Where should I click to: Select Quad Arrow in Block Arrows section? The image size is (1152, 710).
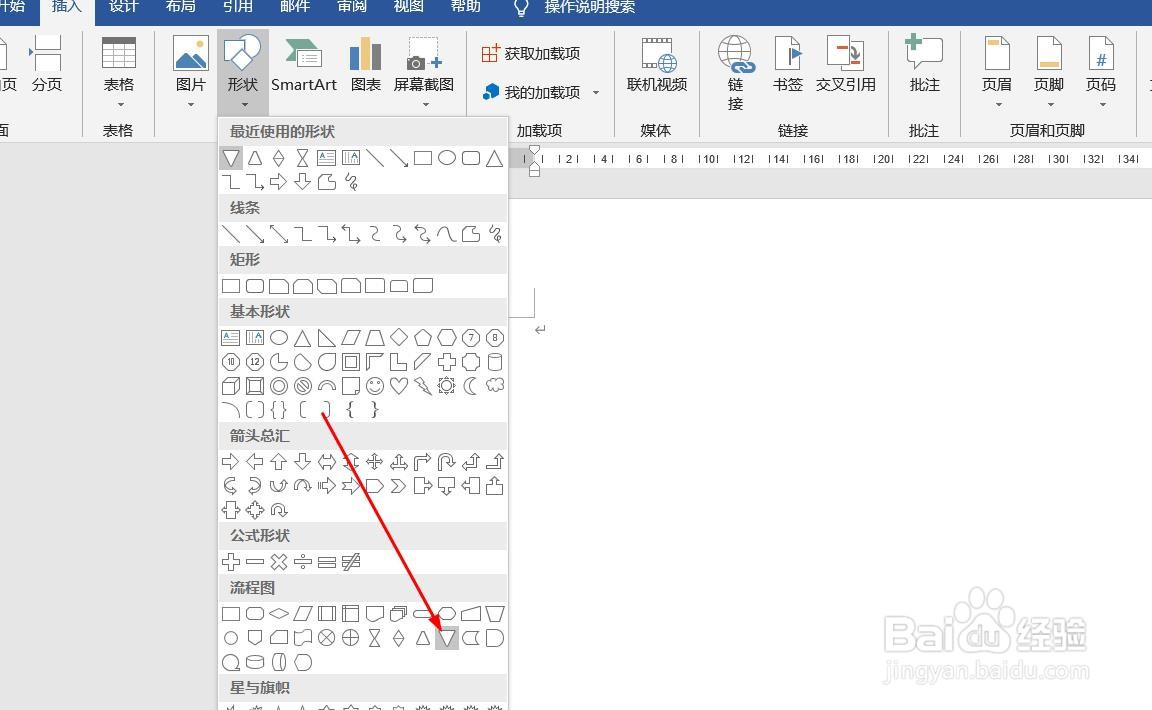point(375,462)
